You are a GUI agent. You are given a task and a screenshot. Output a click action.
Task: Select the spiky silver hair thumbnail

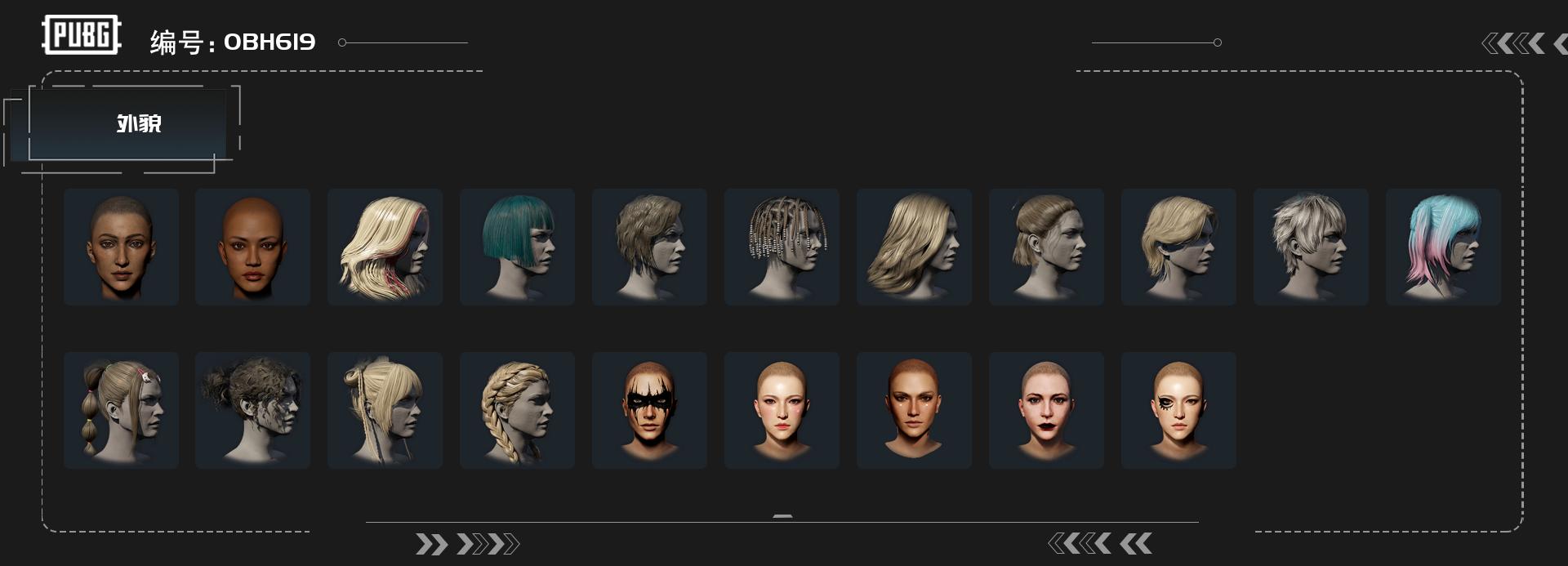point(1311,247)
